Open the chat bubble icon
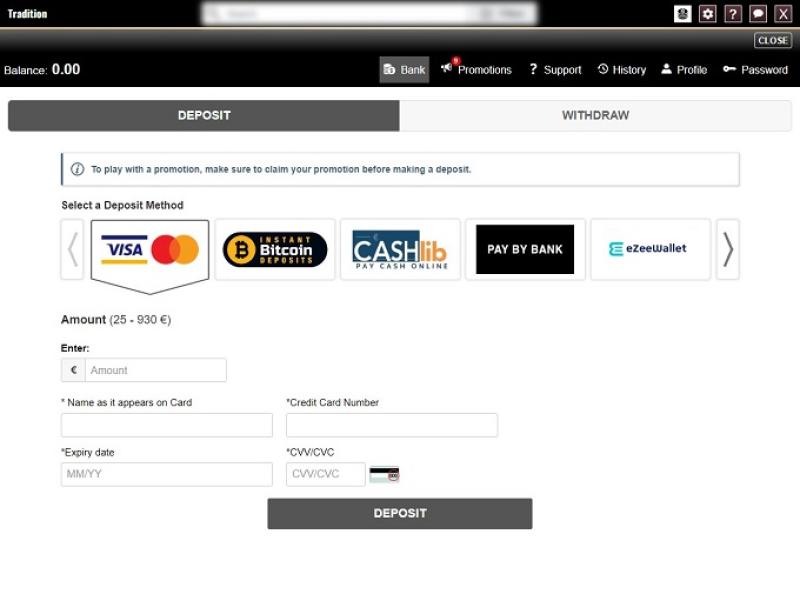Viewport: 800px width, 601px height. [x=758, y=14]
